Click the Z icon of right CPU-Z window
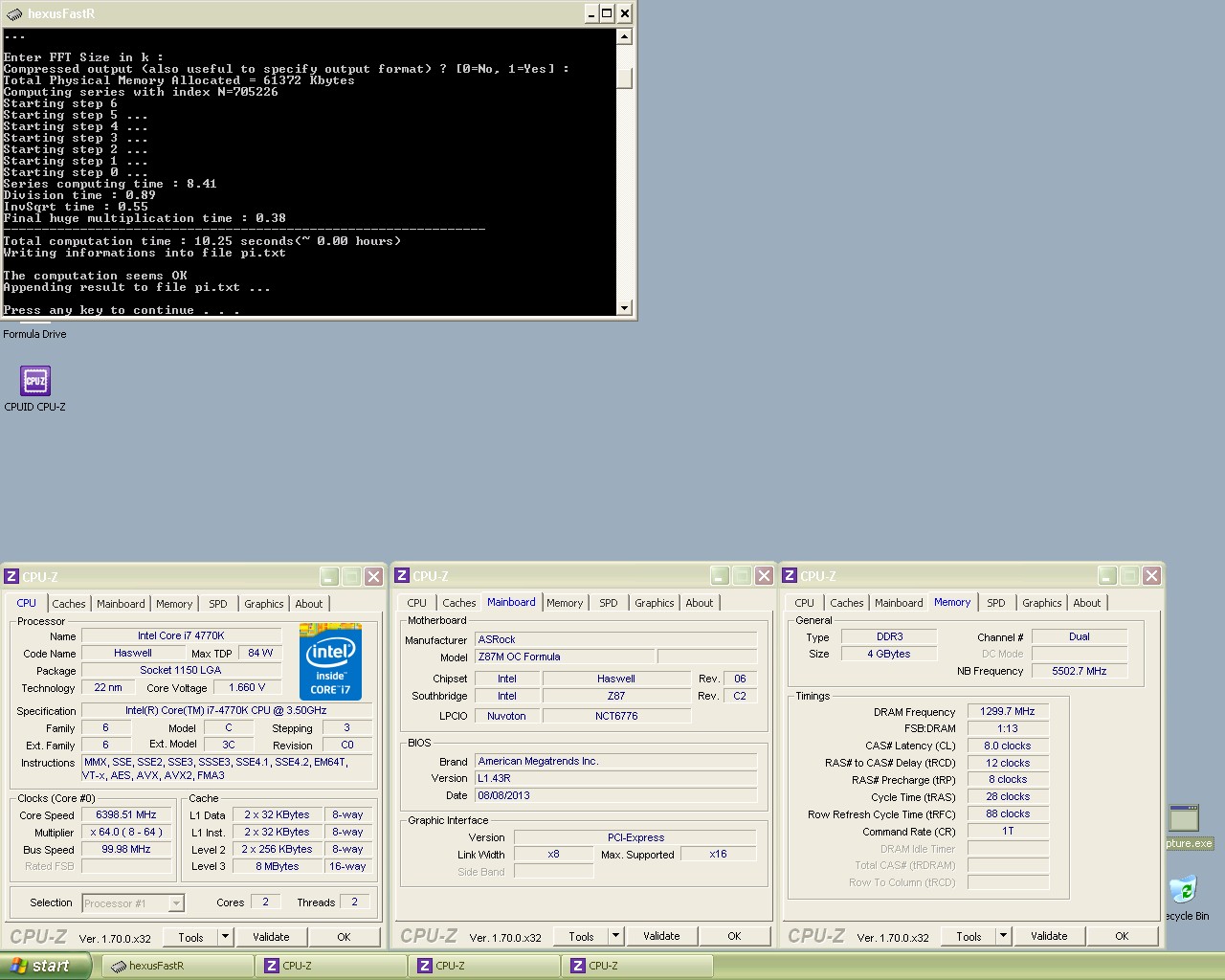This screenshot has width=1225, height=980. click(x=790, y=575)
